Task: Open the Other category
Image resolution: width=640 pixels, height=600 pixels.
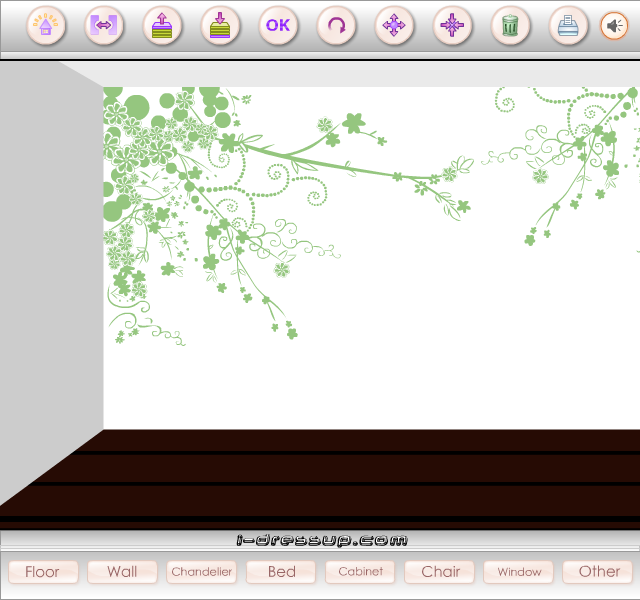Action: point(598,572)
